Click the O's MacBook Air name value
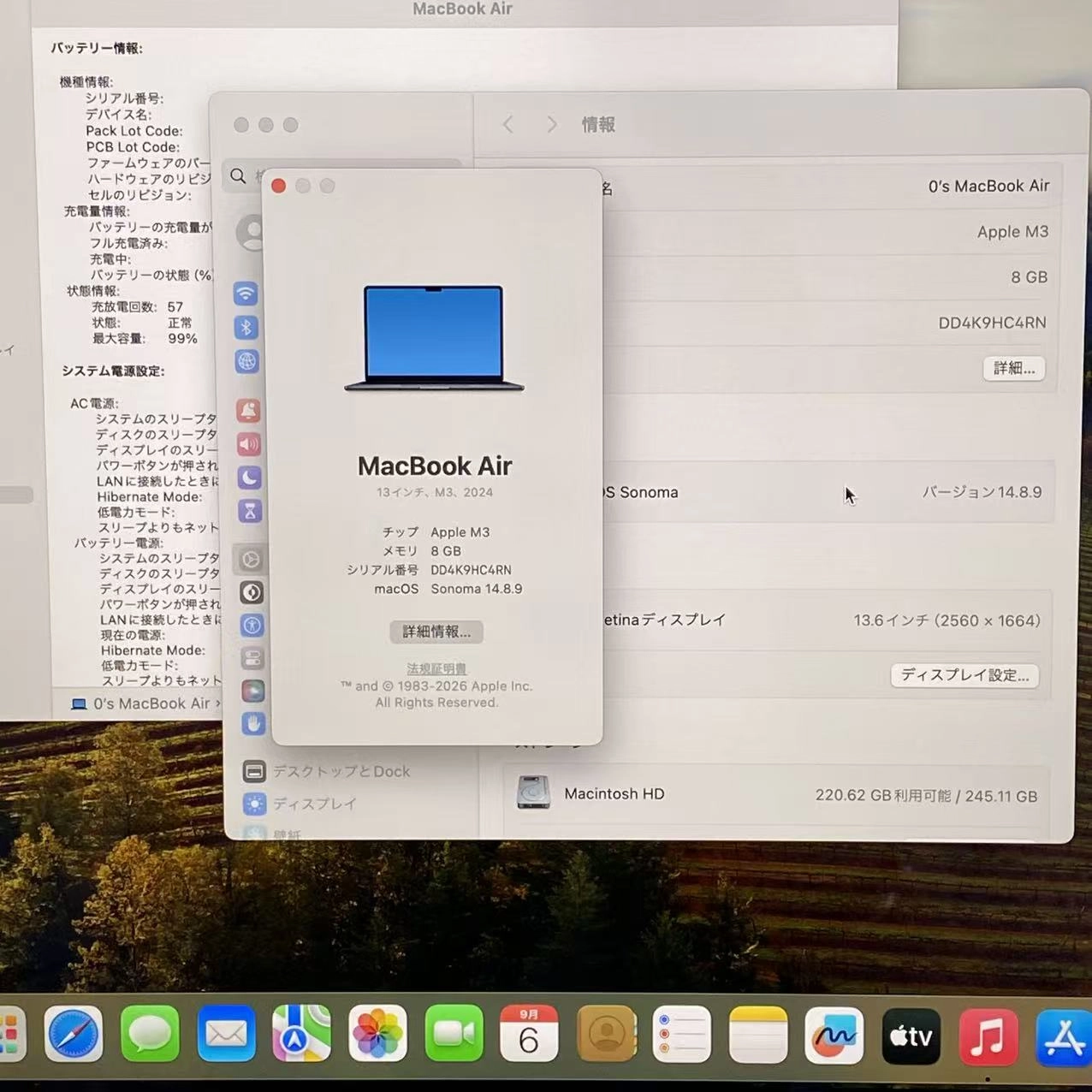Image resolution: width=1092 pixels, height=1092 pixels. 988,186
